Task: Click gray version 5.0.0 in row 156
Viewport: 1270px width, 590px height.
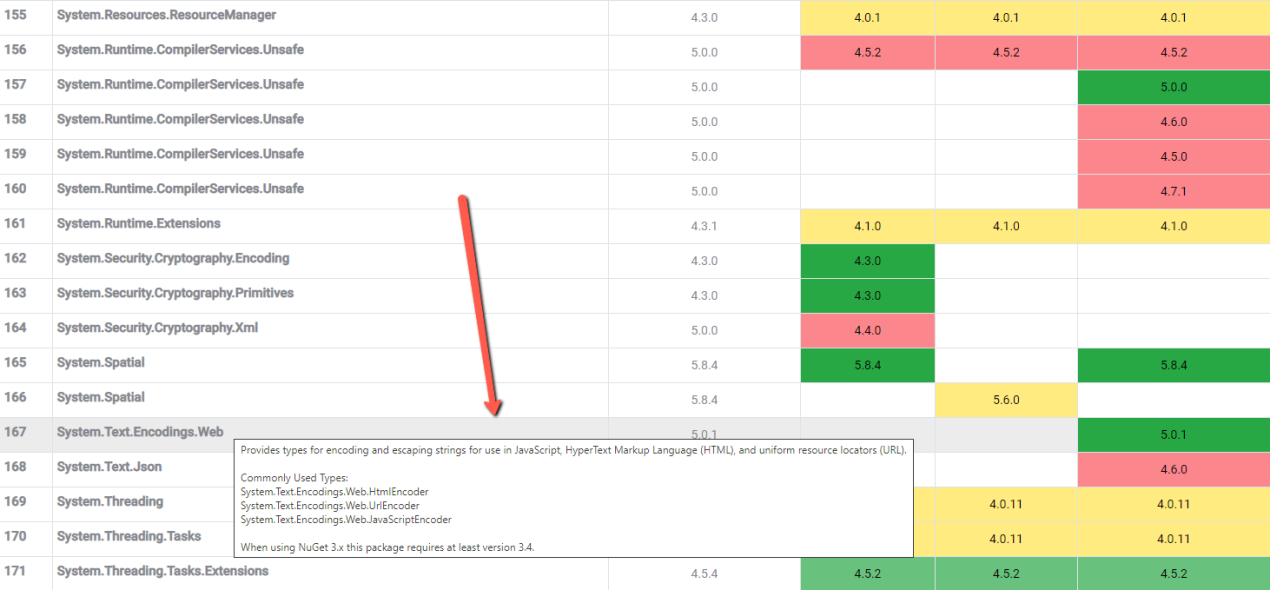Action: pos(704,53)
